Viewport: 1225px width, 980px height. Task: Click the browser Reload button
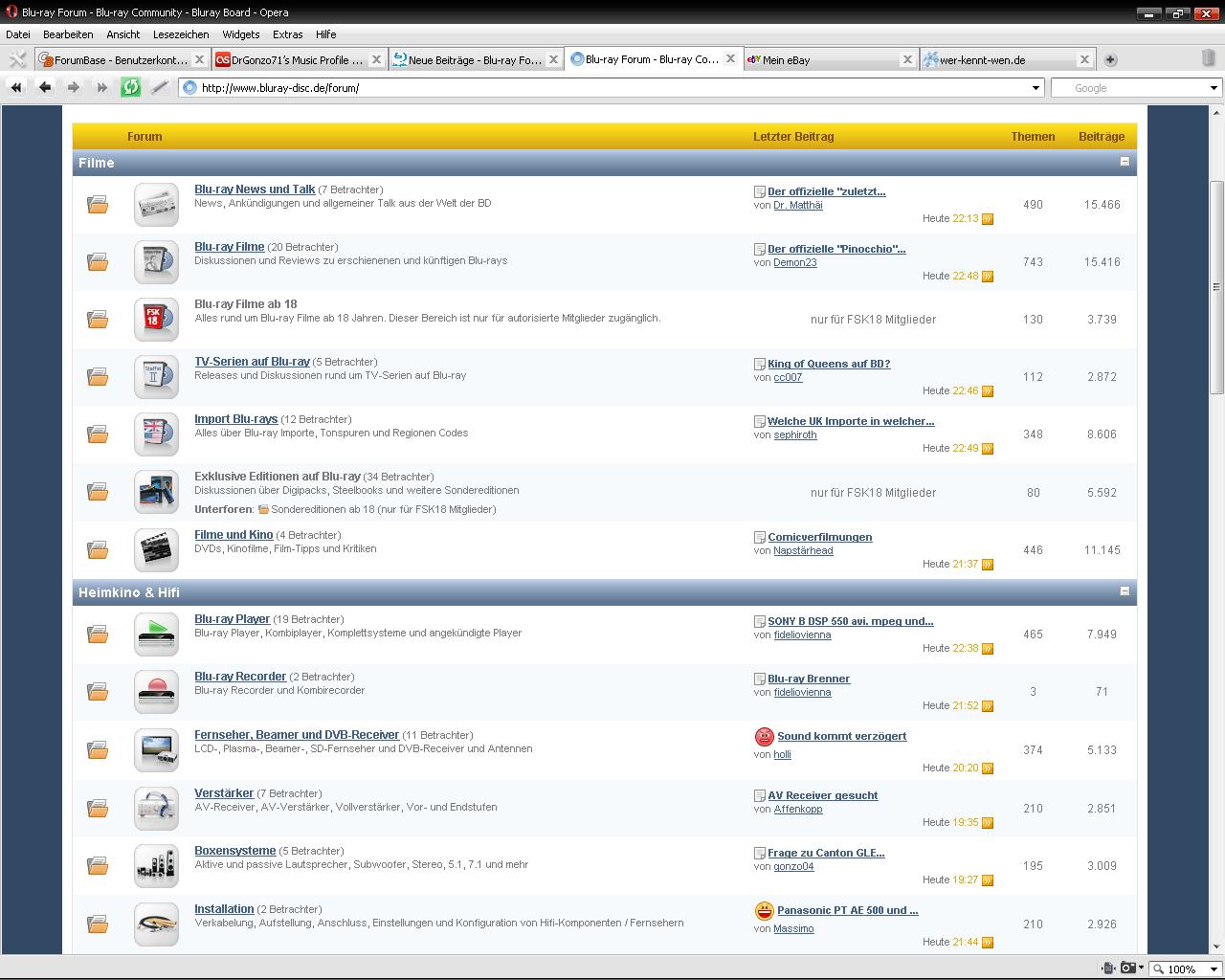click(x=130, y=87)
